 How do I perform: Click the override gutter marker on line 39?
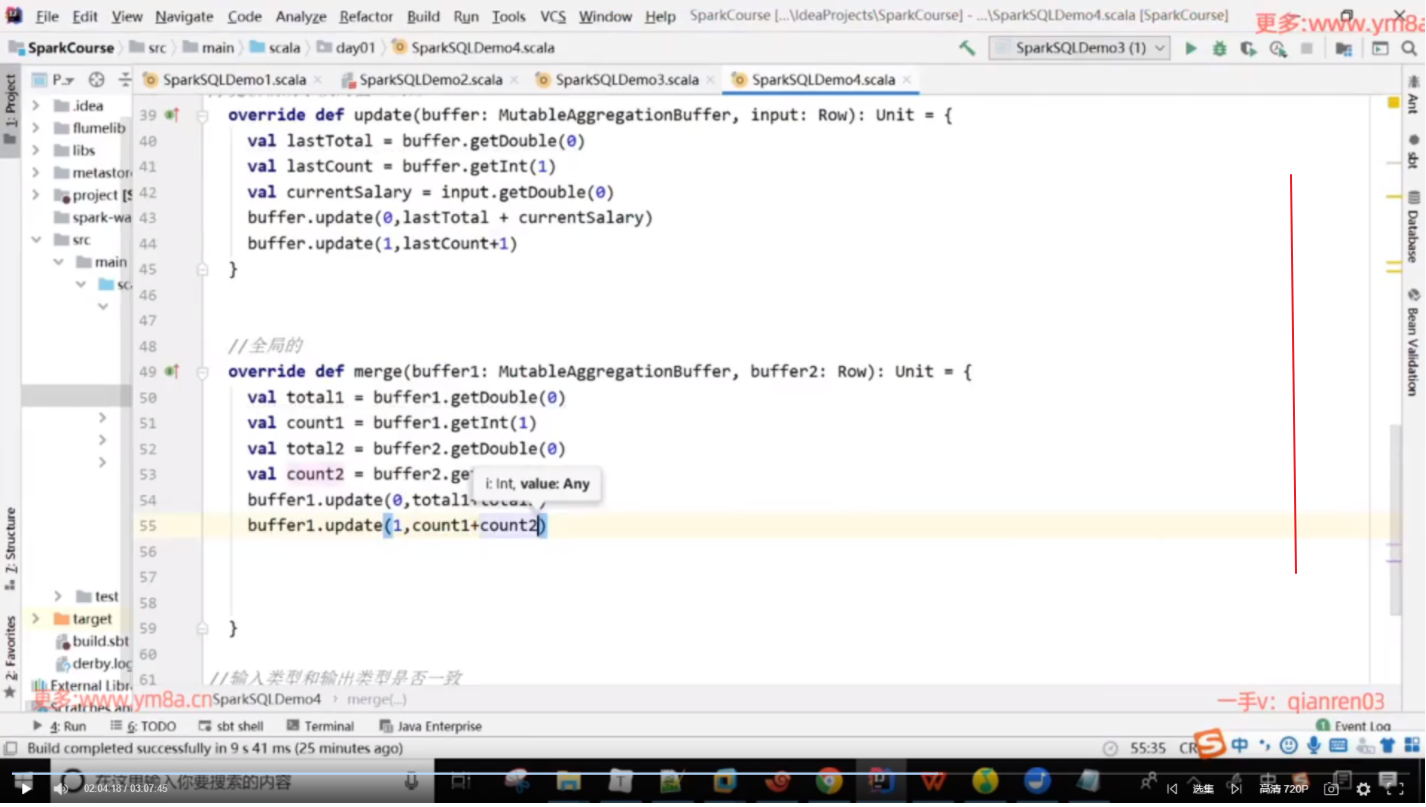pos(172,115)
